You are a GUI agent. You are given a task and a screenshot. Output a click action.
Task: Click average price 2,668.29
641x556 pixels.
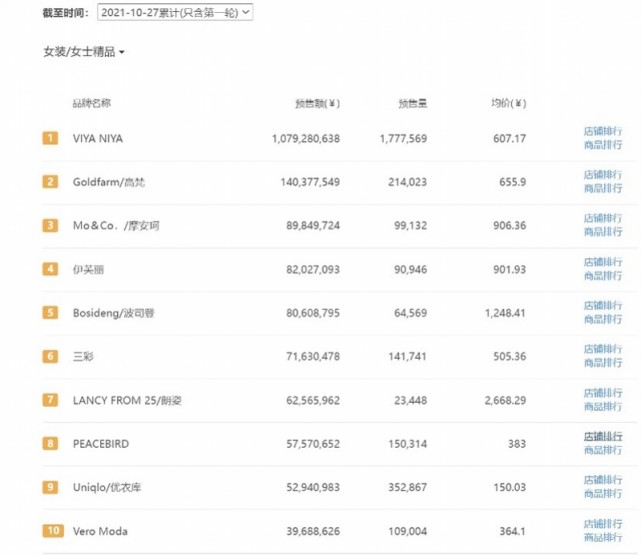pyautogui.click(x=506, y=400)
